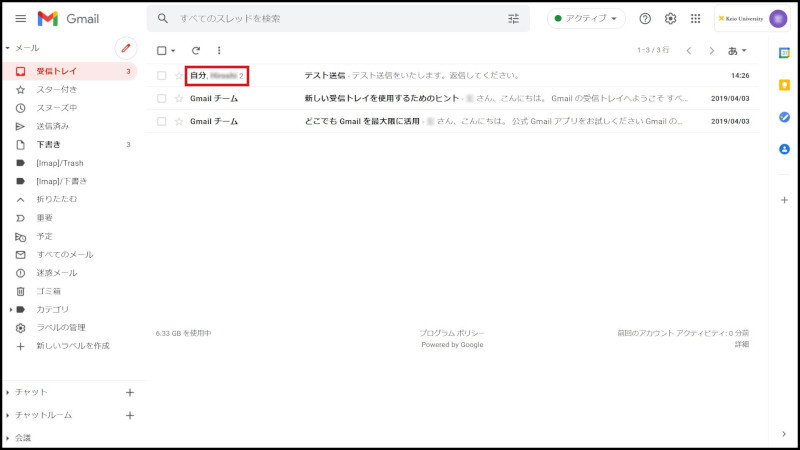The width and height of the screenshot is (800, 450).
Task: Click the search filter options icon
Action: pyautogui.click(x=514, y=19)
